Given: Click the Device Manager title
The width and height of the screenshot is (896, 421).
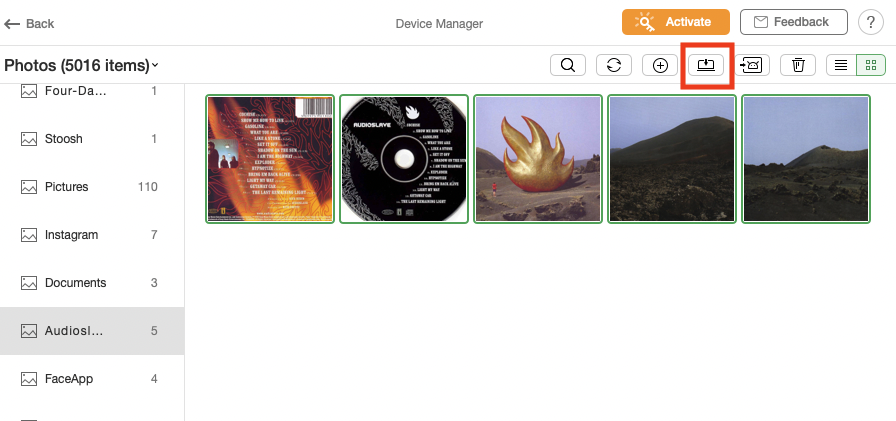Looking at the screenshot, I should point(439,24).
